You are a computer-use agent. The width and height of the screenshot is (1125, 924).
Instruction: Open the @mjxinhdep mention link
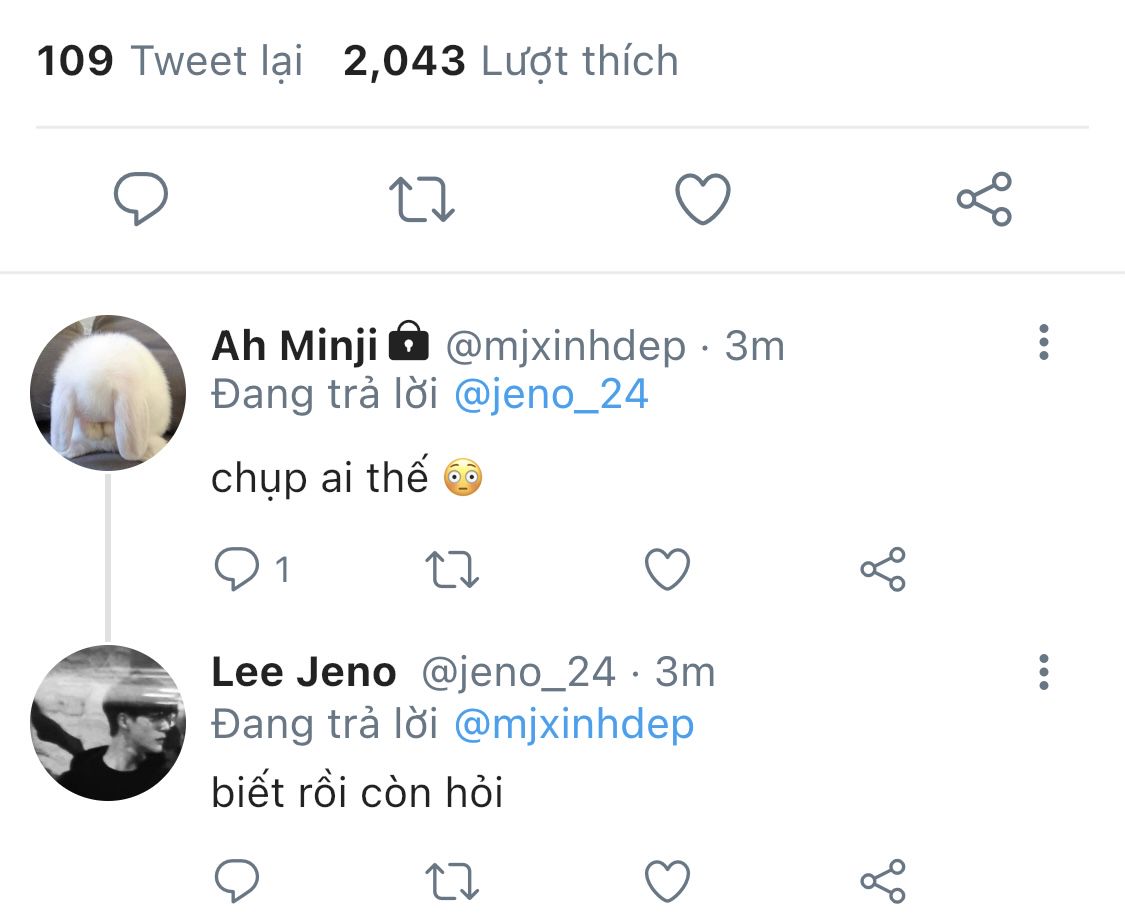573,724
